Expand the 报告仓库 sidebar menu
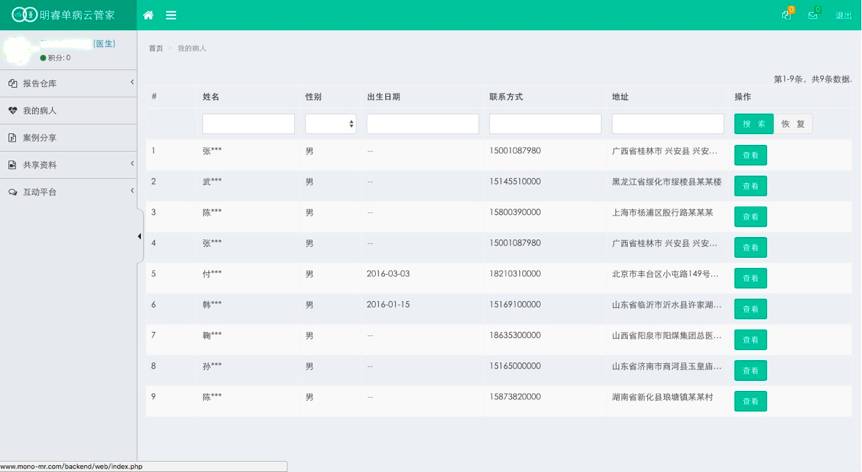This screenshot has height=472, width=862. click(68, 83)
